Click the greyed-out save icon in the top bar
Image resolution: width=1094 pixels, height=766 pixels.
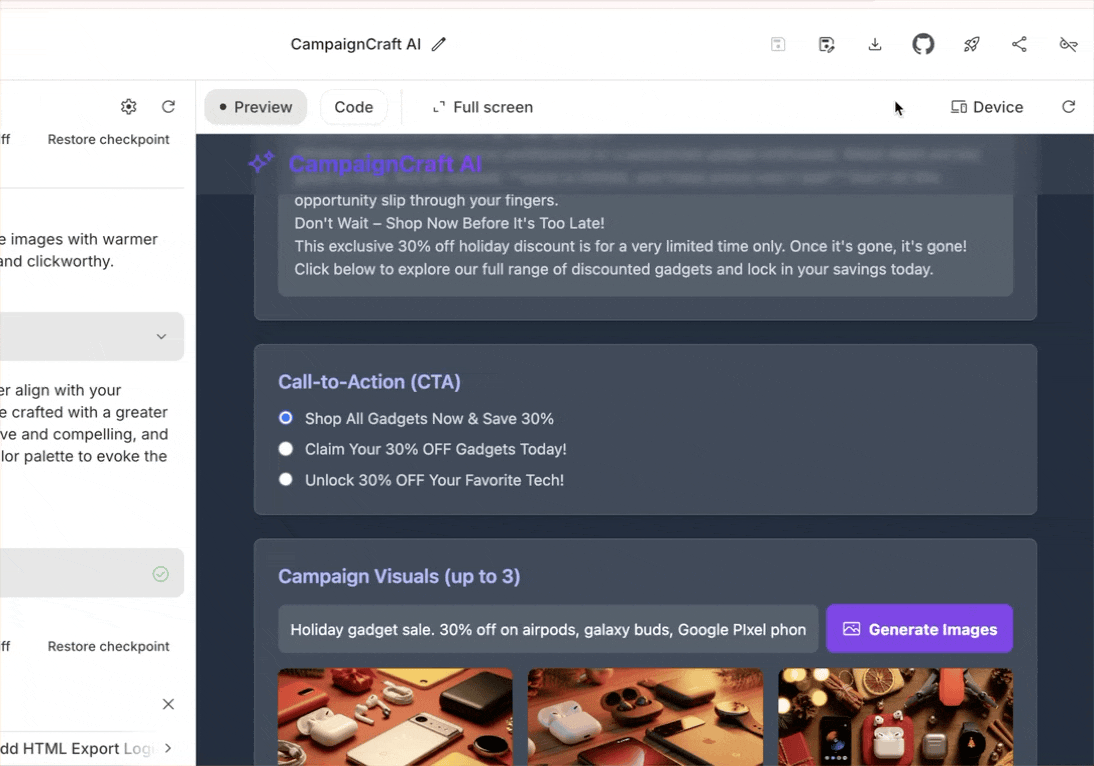tap(778, 45)
